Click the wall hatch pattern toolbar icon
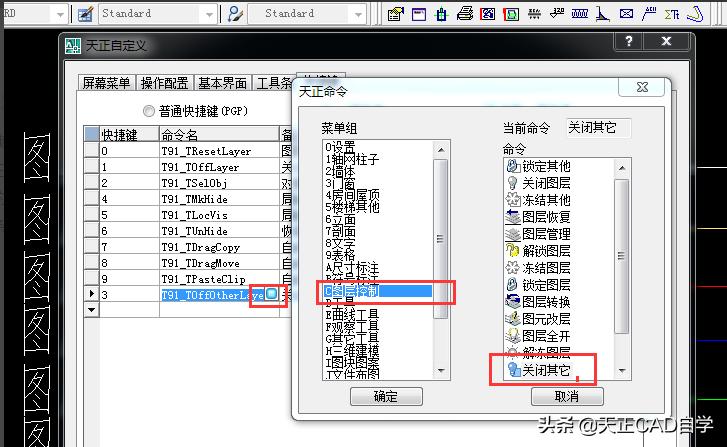Screen dimensions: 727x447 pos(580,14)
